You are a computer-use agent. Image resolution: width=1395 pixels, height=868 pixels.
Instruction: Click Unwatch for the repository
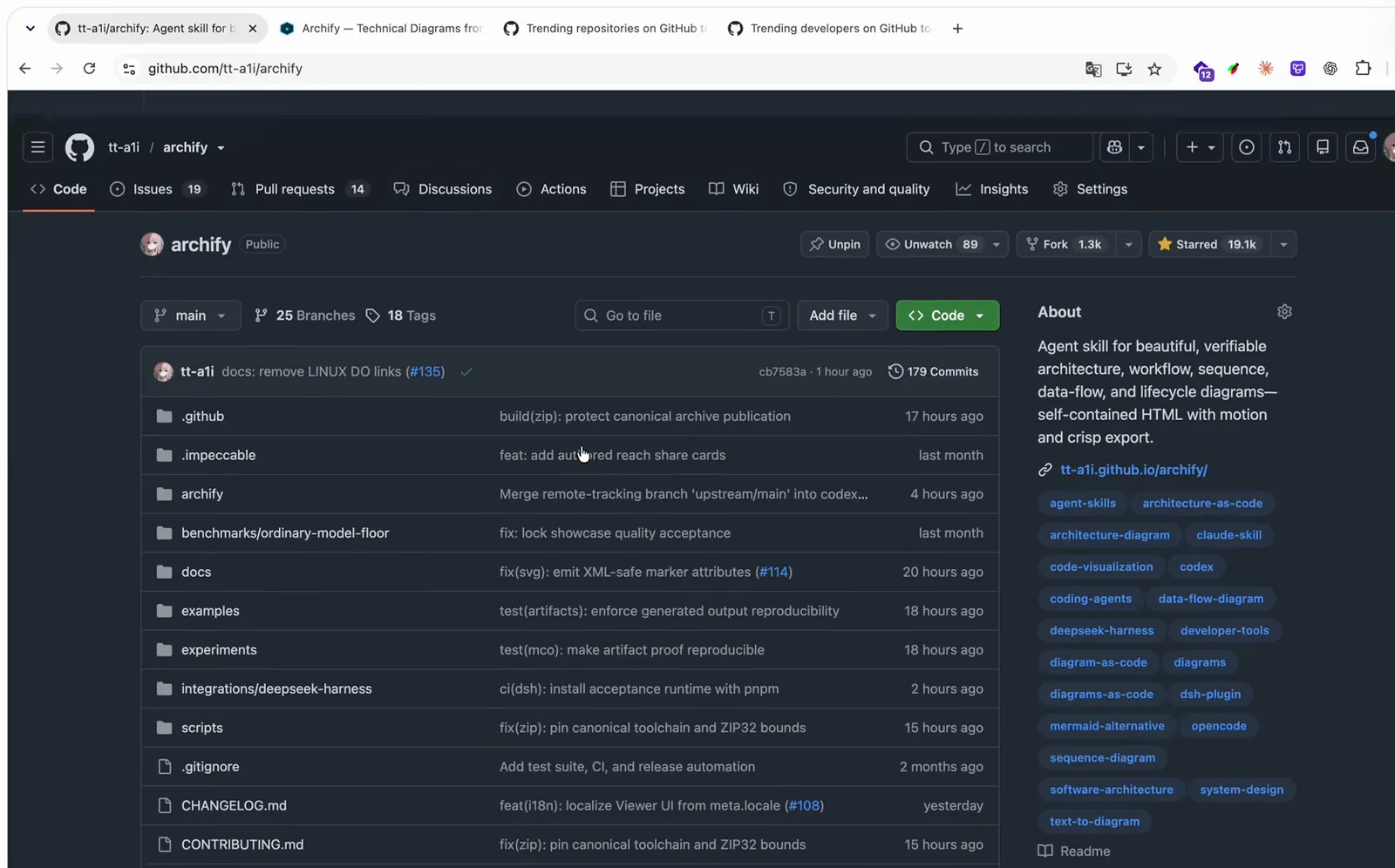point(930,244)
